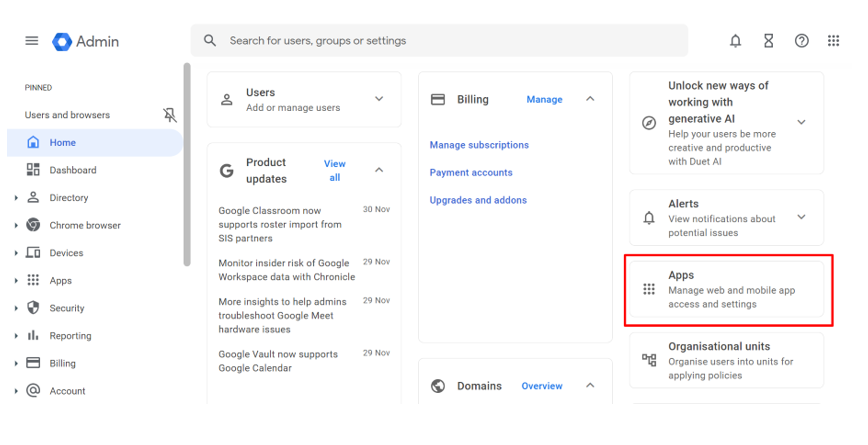Expand the Security tree arrow

16,308
